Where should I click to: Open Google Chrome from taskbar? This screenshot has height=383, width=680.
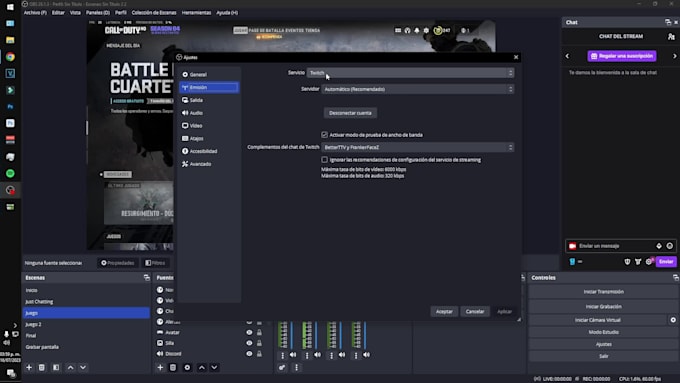pyautogui.click(x=10, y=57)
